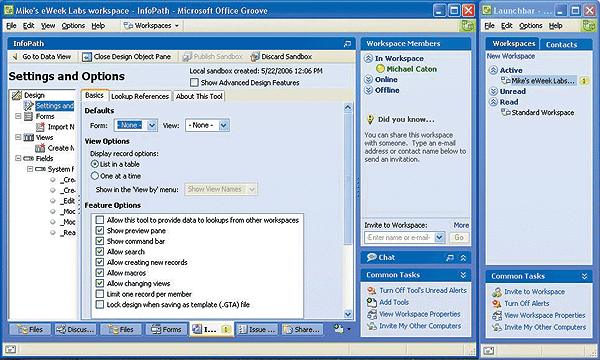The width and height of the screenshot is (600, 360).
Task: Click the Mike's eWeek Labs workspace icon in Launchbar
Action: [505, 81]
